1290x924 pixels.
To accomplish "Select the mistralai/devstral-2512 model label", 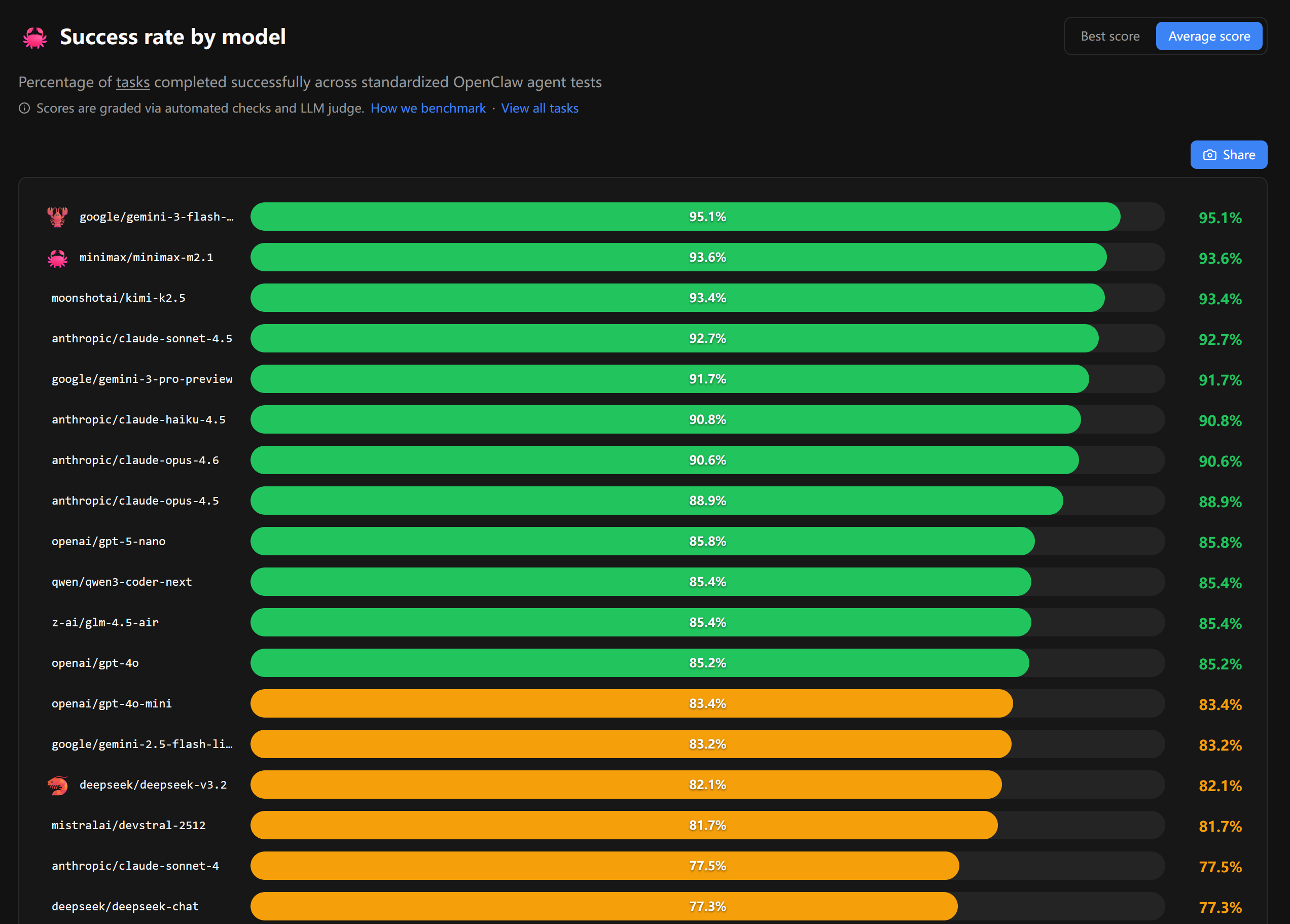I will click(x=129, y=826).
